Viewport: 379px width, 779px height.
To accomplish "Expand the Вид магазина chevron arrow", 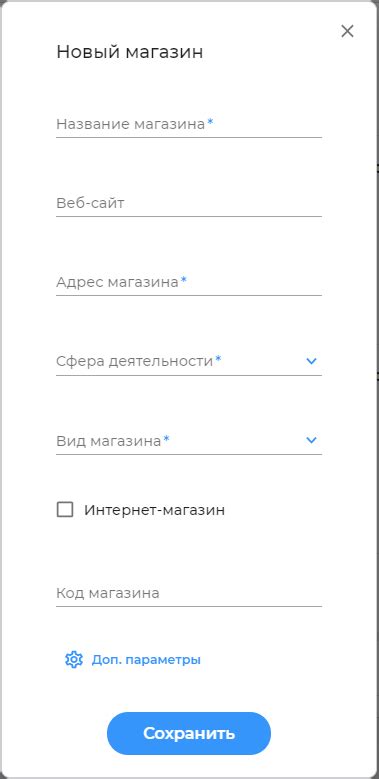I will click(x=311, y=440).
